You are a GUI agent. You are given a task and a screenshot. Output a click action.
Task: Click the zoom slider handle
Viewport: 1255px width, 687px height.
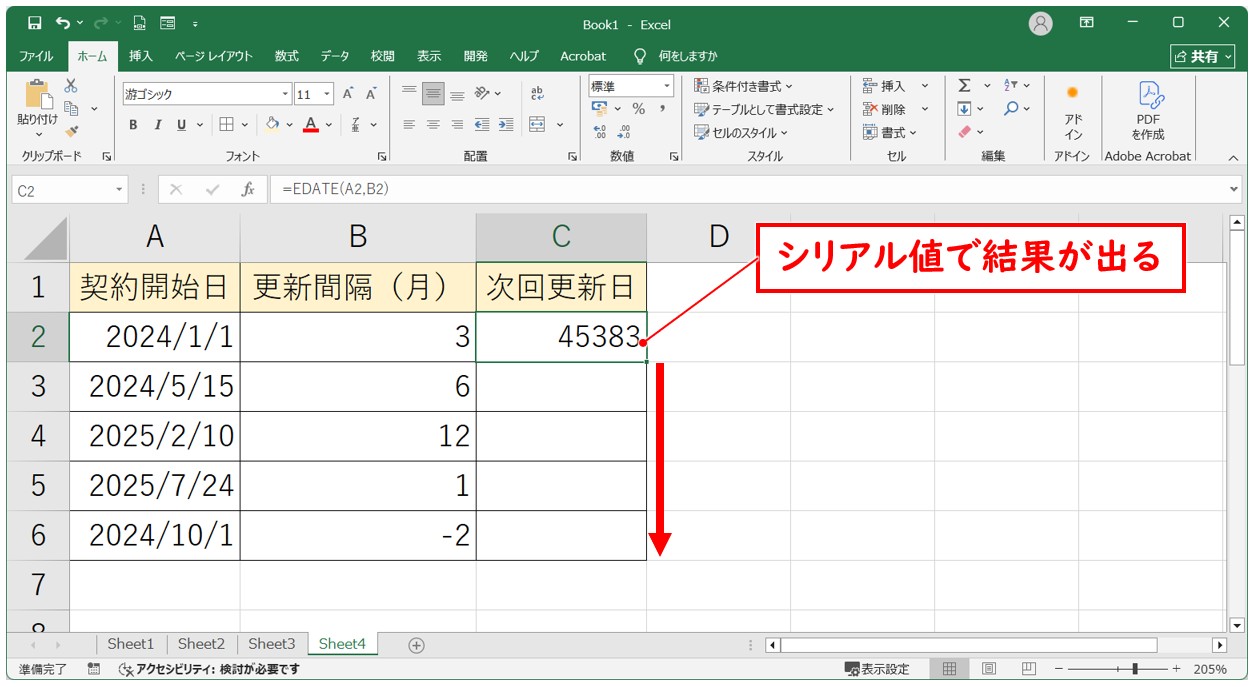coord(1134,669)
